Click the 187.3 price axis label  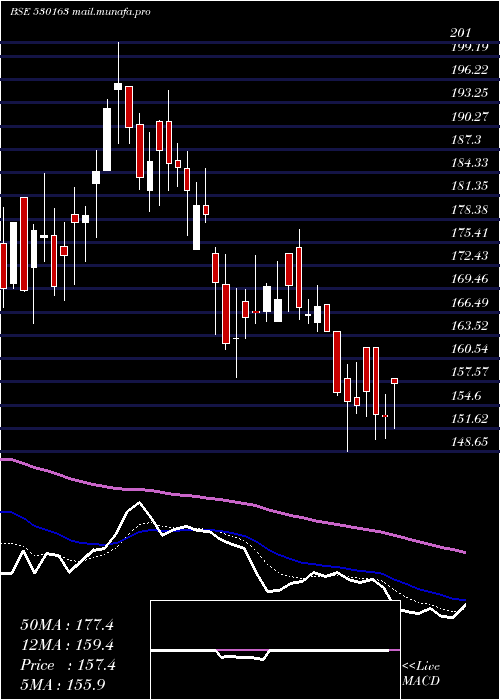point(466,140)
